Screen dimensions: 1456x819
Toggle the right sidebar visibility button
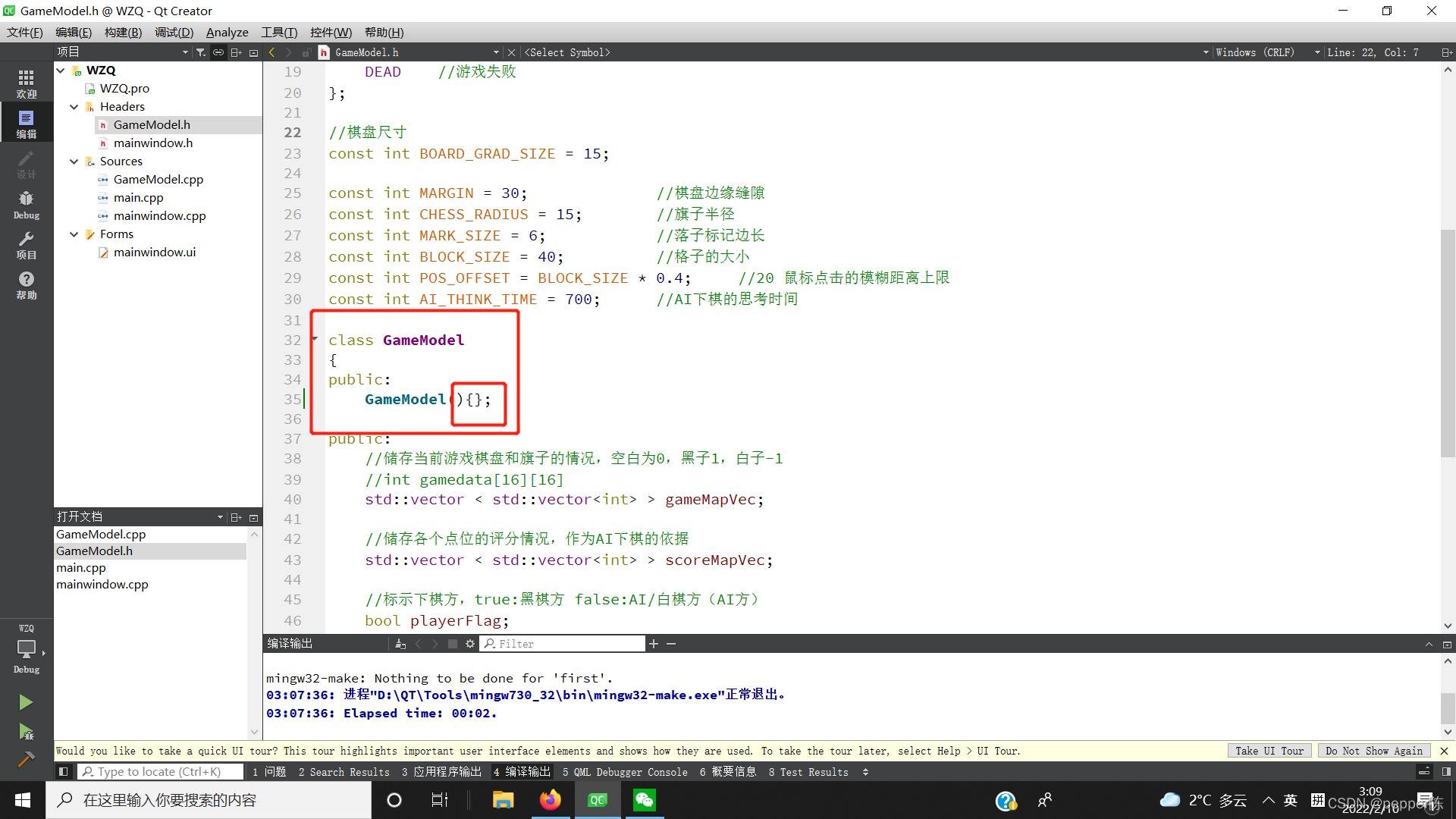pos(1446,772)
